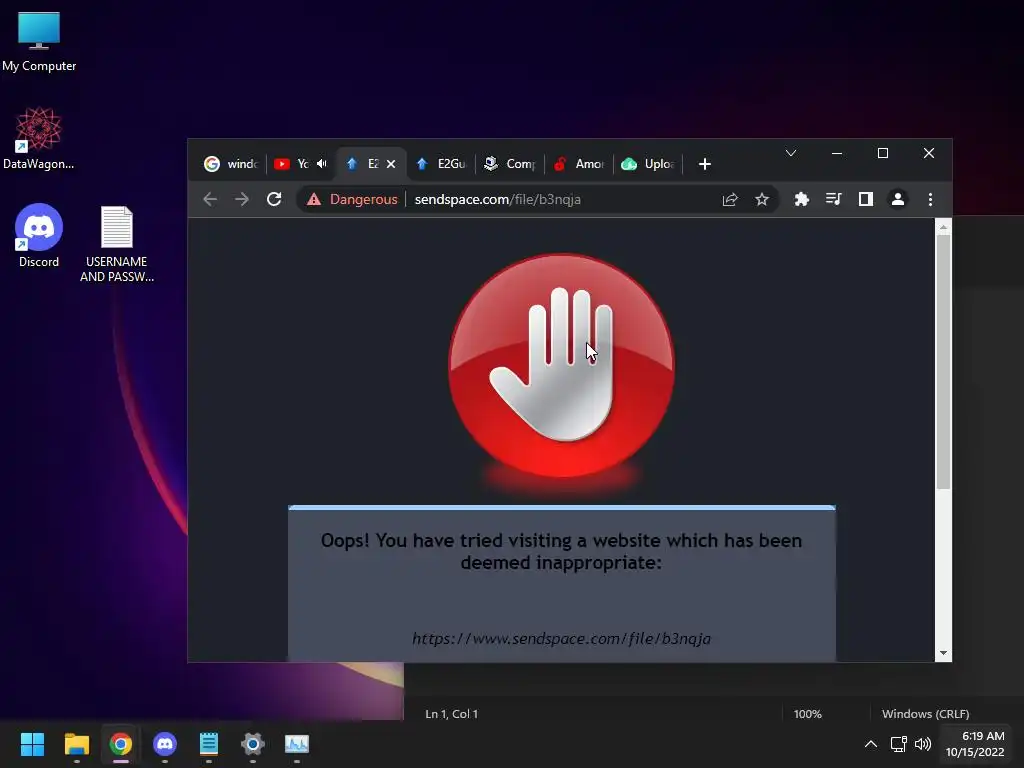Click the Dangerous site warning indicator
The width and height of the screenshot is (1024, 768).
pyautogui.click(x=352, y=199)
